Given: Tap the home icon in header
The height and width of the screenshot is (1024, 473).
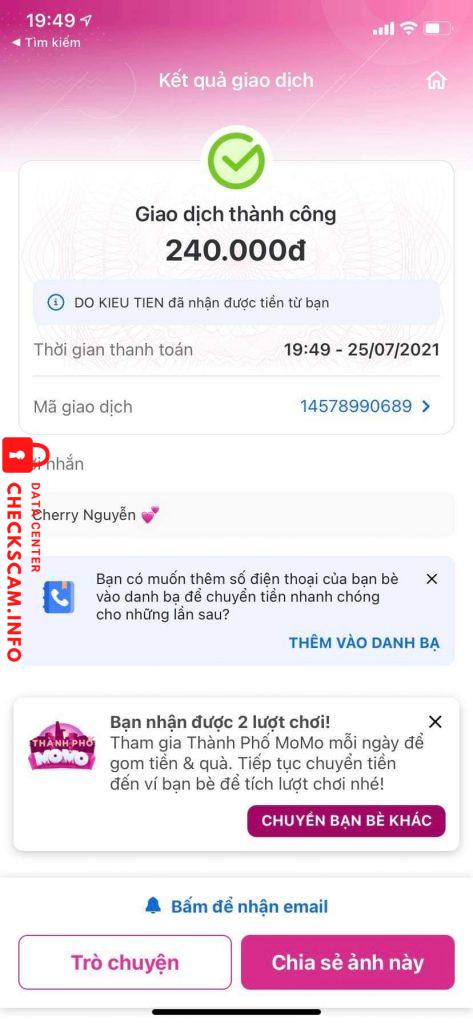Looking at the screenshot, I should [436, 80].
